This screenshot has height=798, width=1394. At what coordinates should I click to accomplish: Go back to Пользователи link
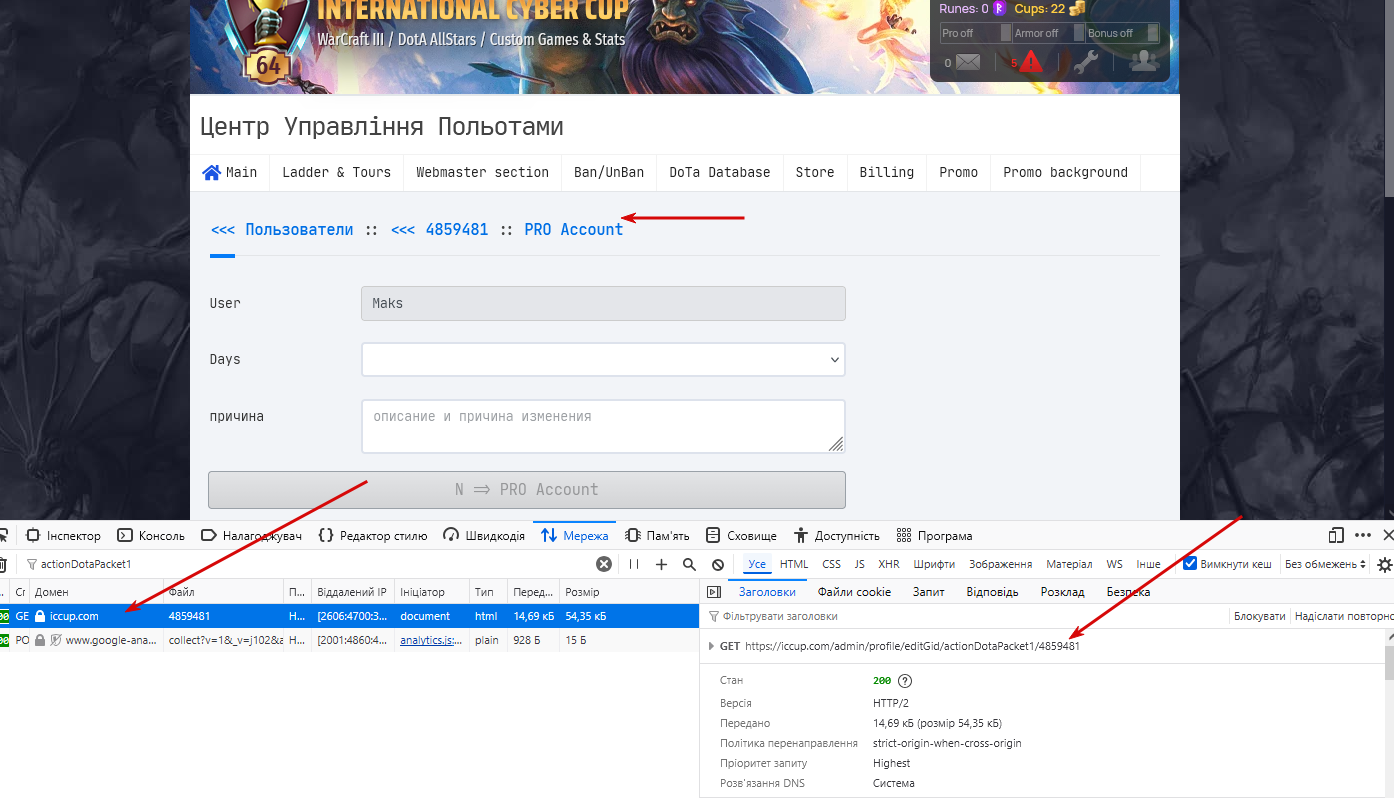[x=281, y=229]
